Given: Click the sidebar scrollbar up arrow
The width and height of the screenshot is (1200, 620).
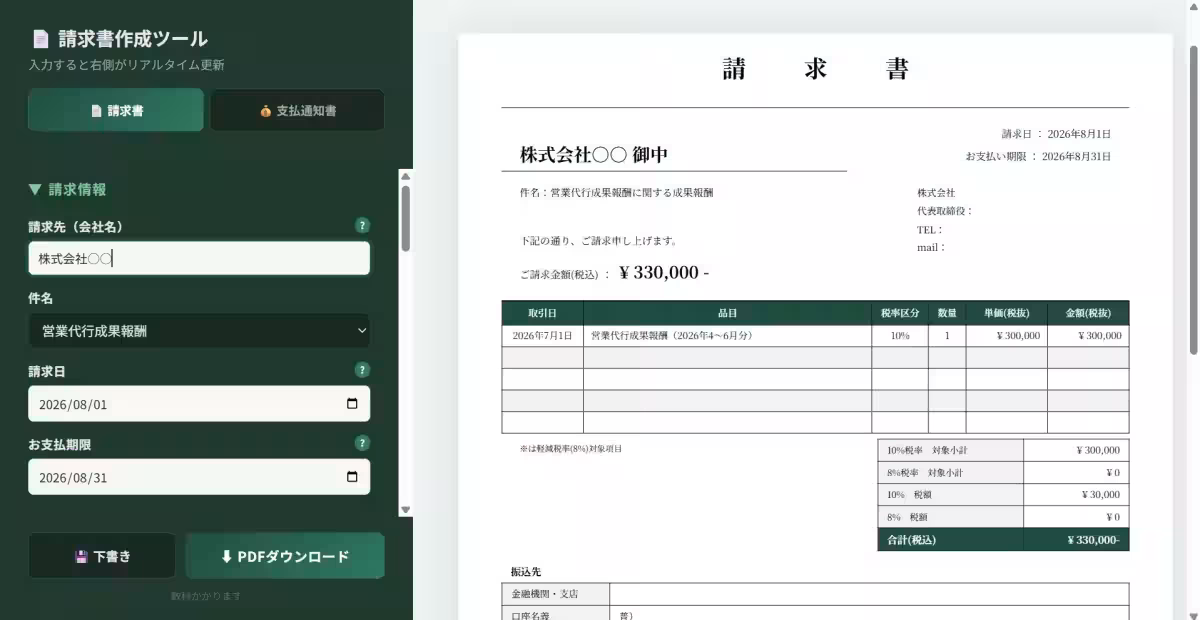Looking at the screenshot, I should [x=405, y=177].
